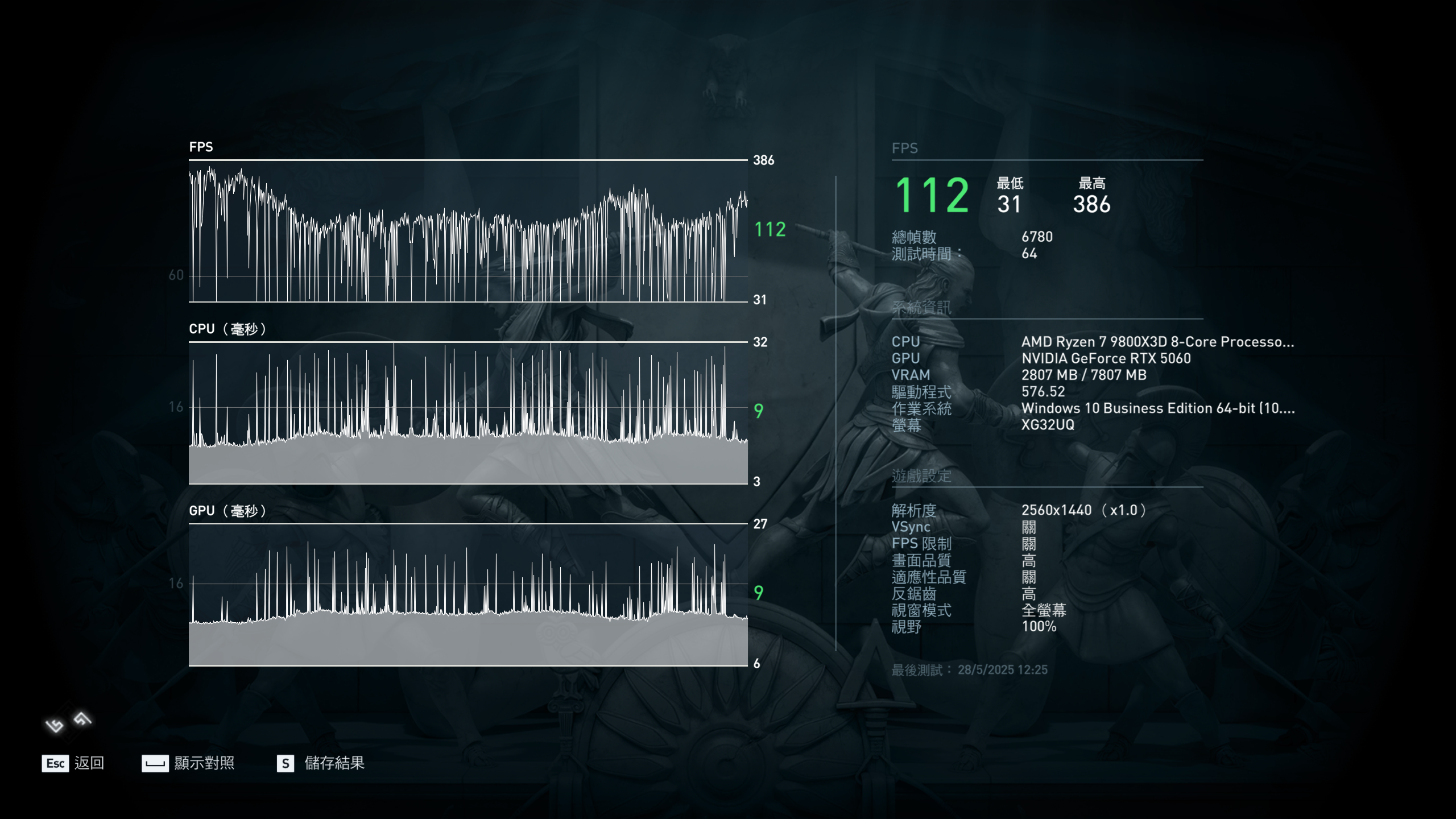1456x819 pixels.
Task: Click the 最高 386 maximum FPS value
Action: [x=1091, y=204]
